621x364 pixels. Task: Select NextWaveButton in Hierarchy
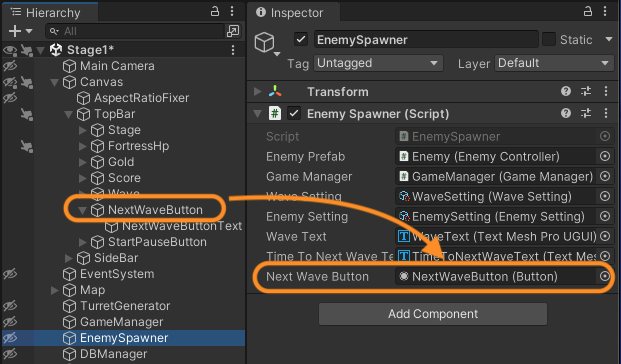tap(155, 210)
